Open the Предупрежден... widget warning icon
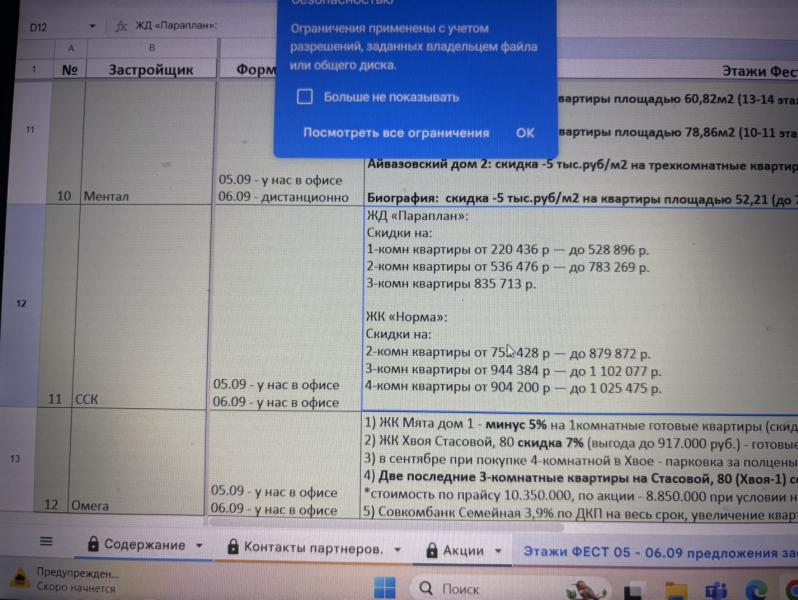 click(x=20, y=578)
